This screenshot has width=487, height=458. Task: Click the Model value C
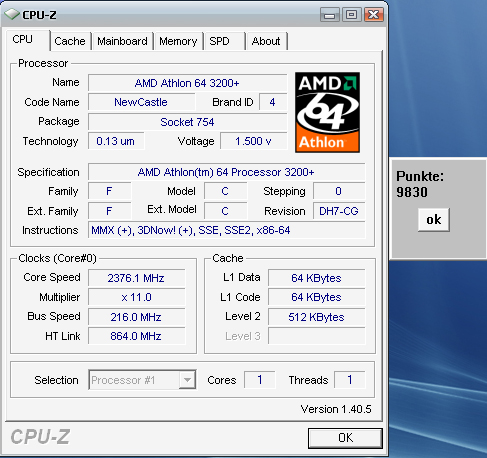point(225,191)
